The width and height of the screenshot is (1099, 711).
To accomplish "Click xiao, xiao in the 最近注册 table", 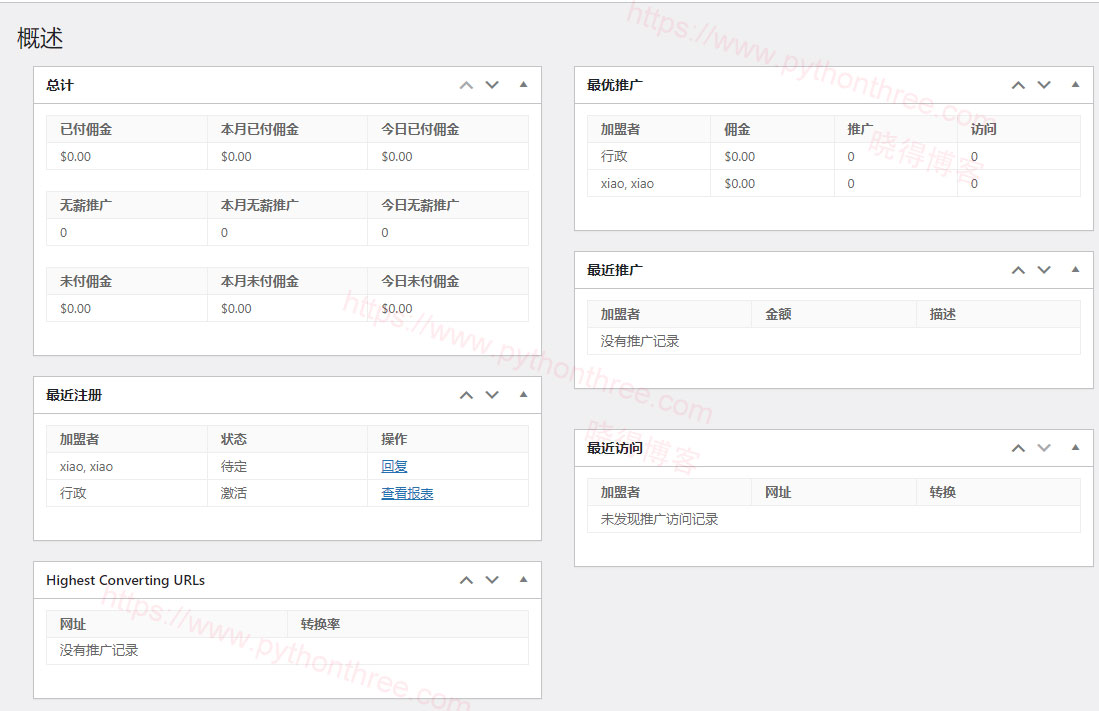I will click(86, 466).
